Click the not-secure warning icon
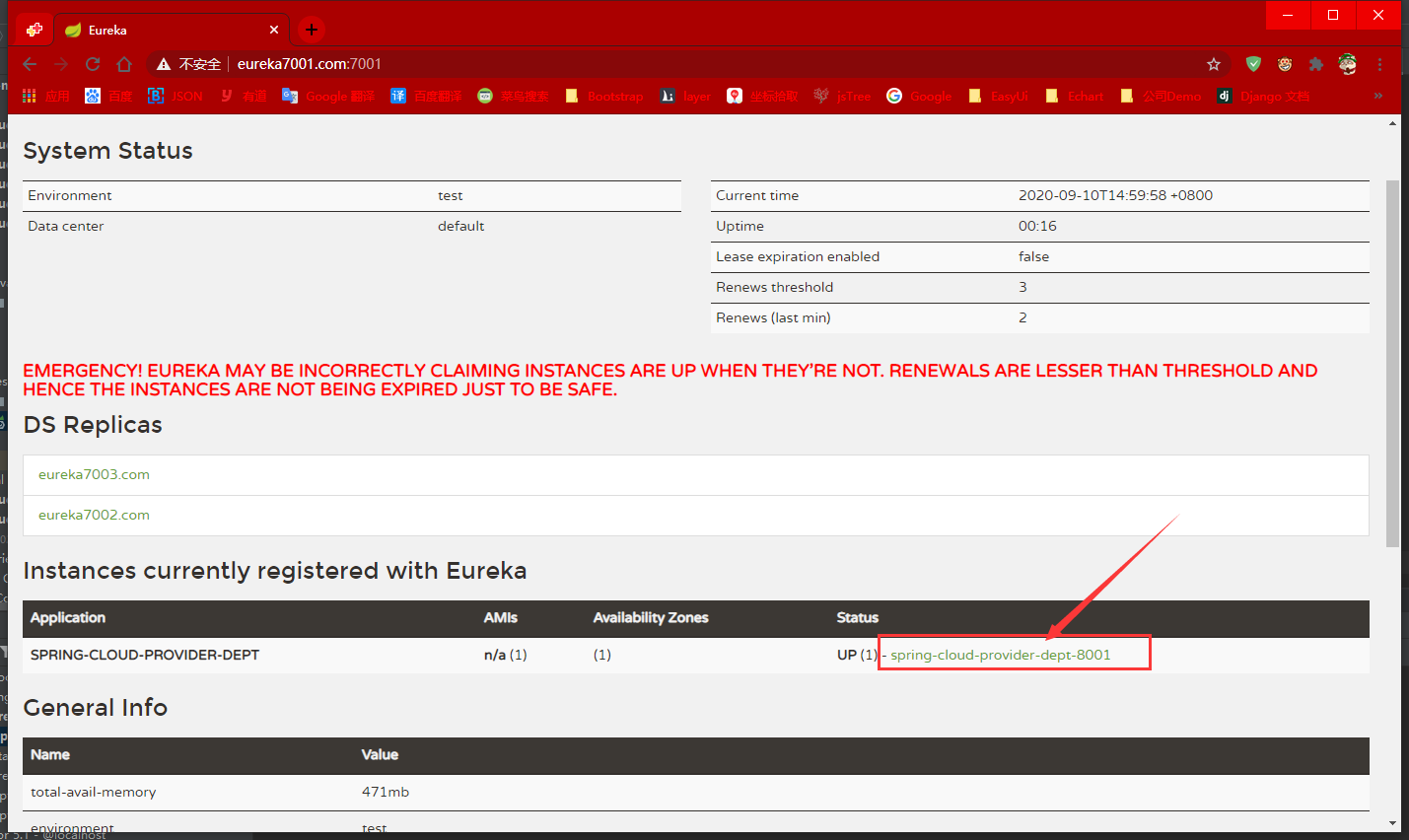1409x840 pixels. (164, 64)
